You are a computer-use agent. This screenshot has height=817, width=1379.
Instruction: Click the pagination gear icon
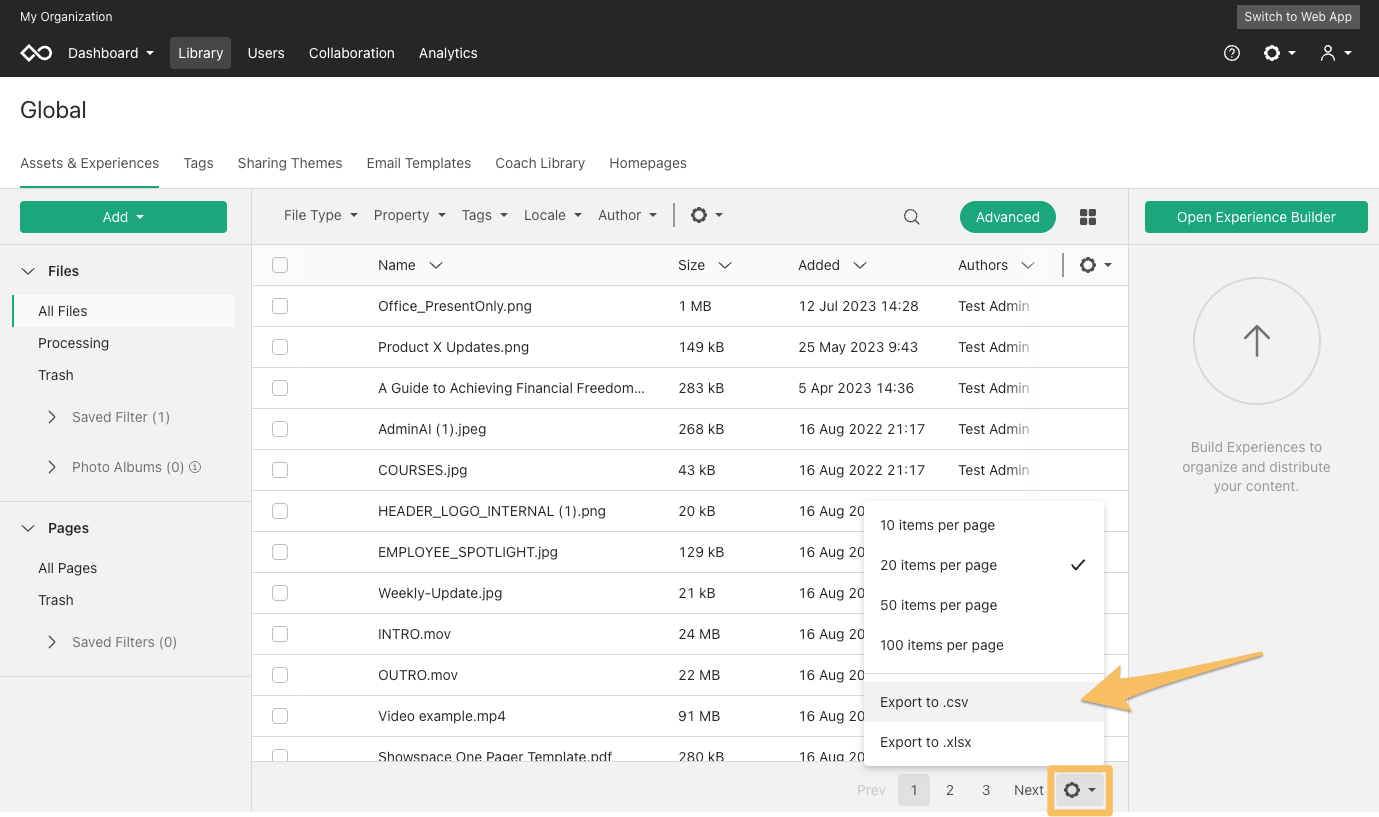pos(1080,790)
